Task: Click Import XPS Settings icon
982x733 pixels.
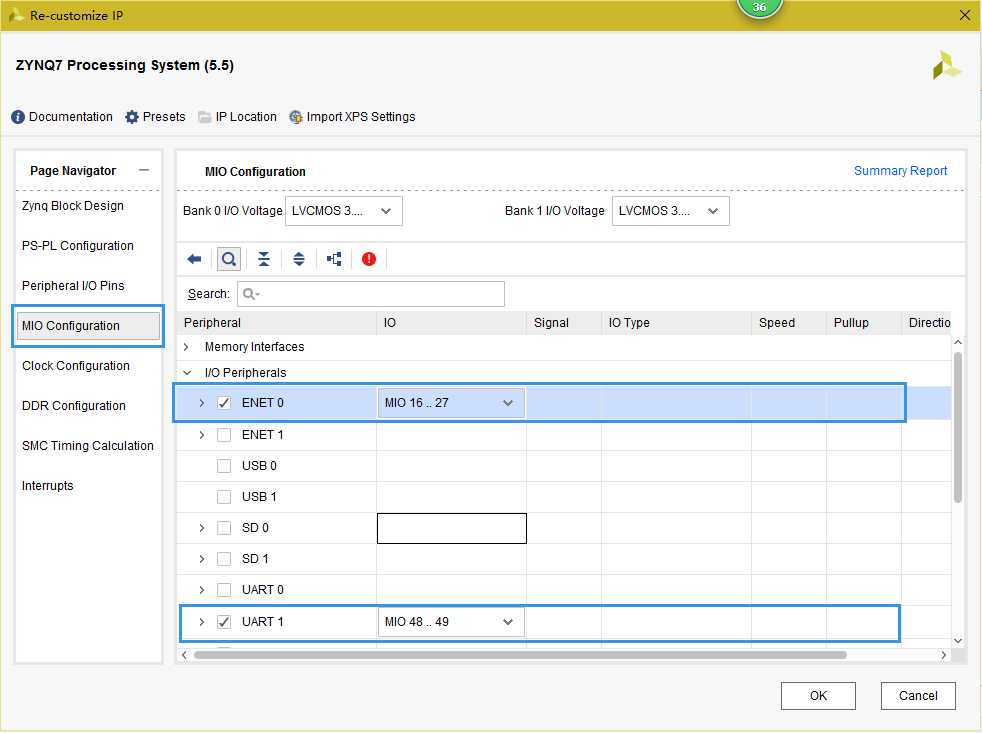Action: coord(296,117)
